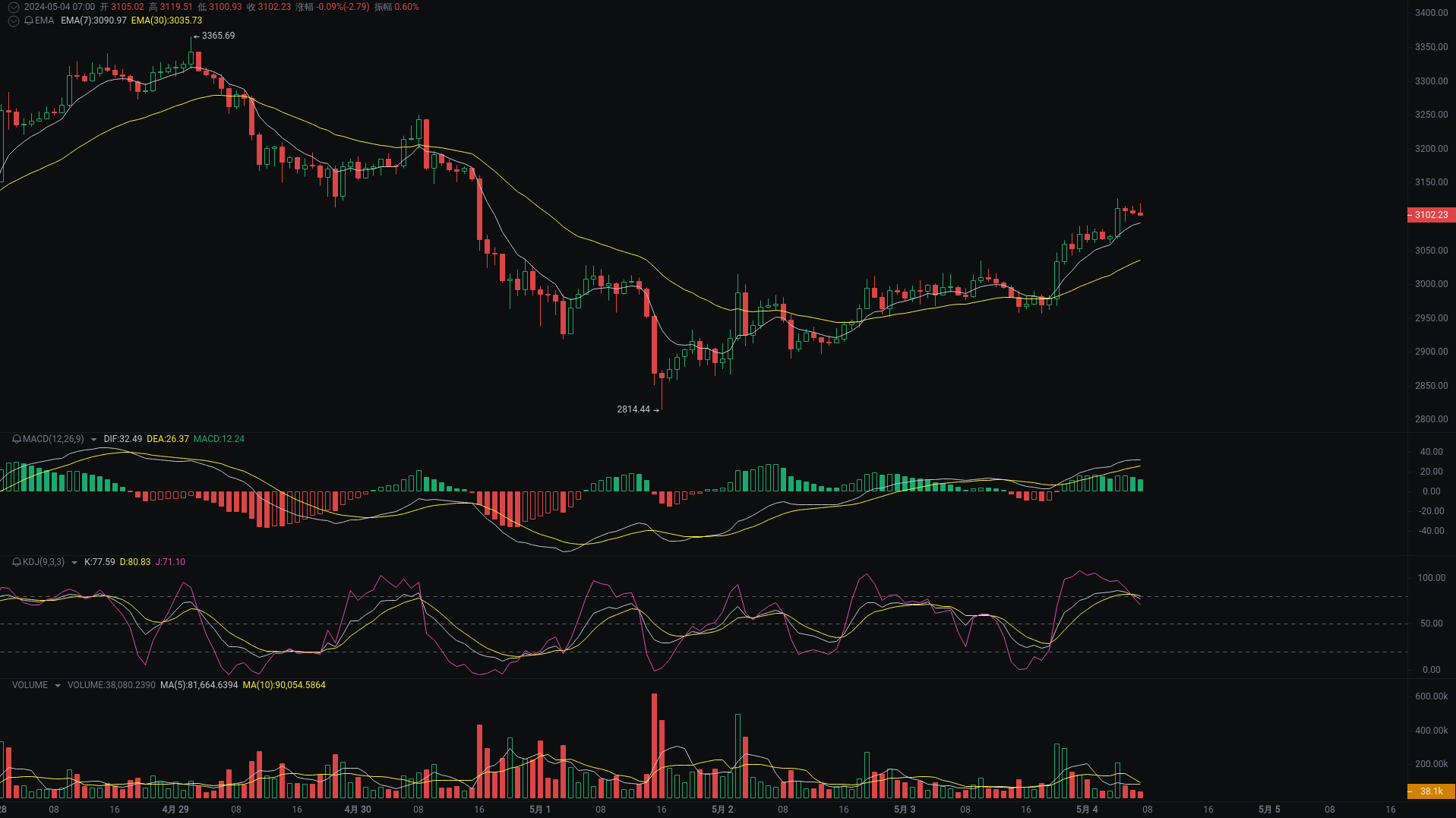Toggle the EMA row using its circle chevron
Viewport: 1456px width, 818px height.
(13, 21)
